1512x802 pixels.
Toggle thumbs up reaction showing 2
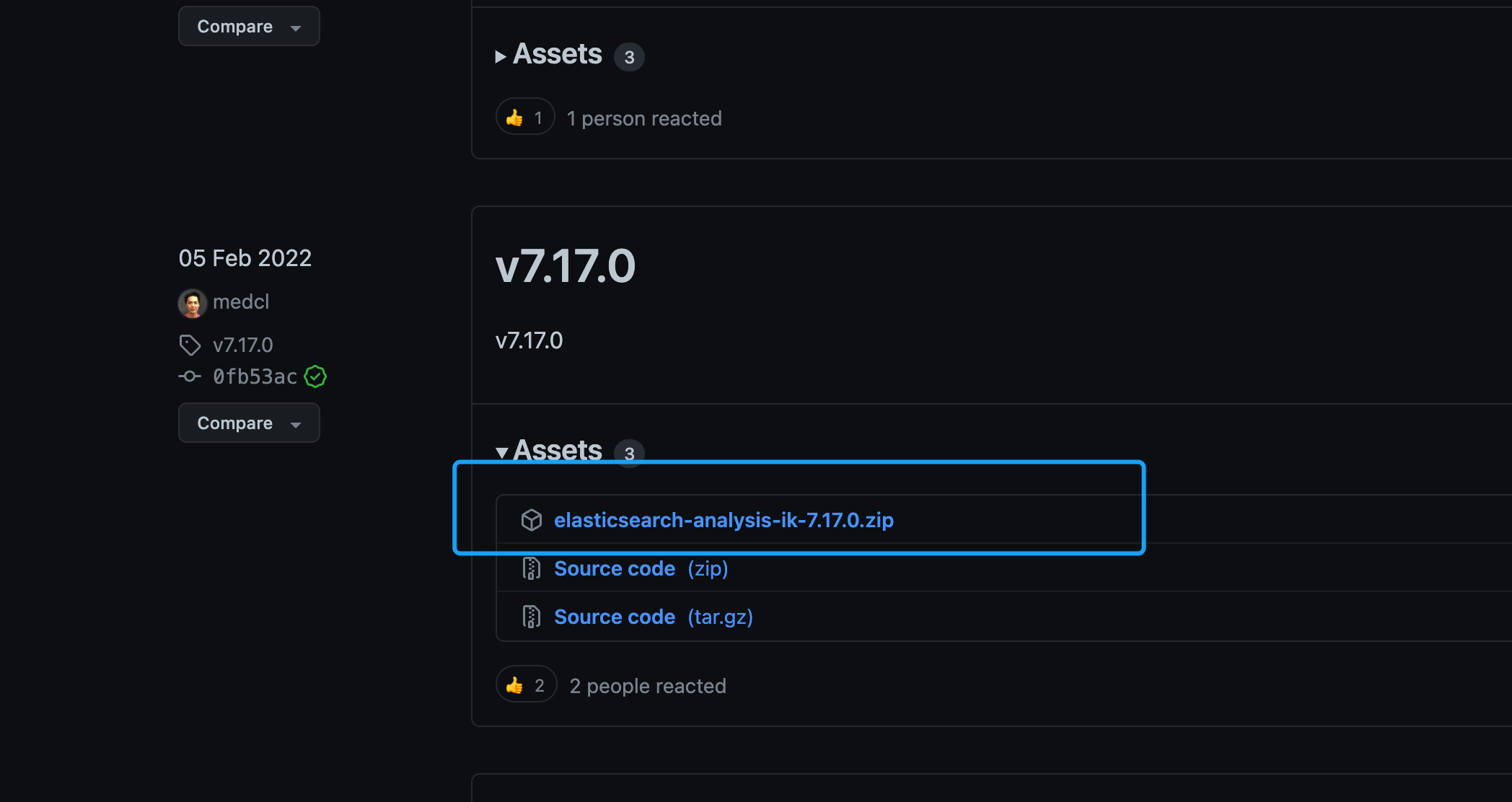(x=526, y=685)
